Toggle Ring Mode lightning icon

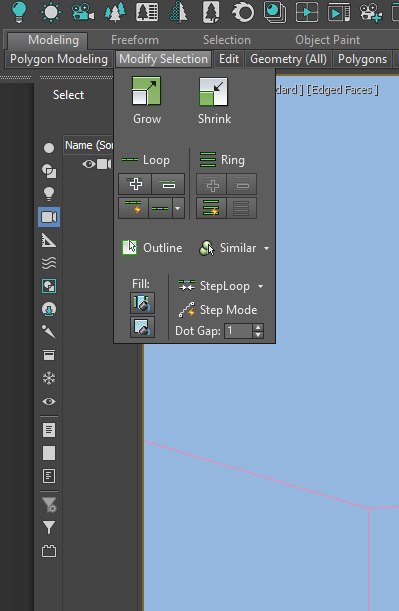(x=211, y=208)
